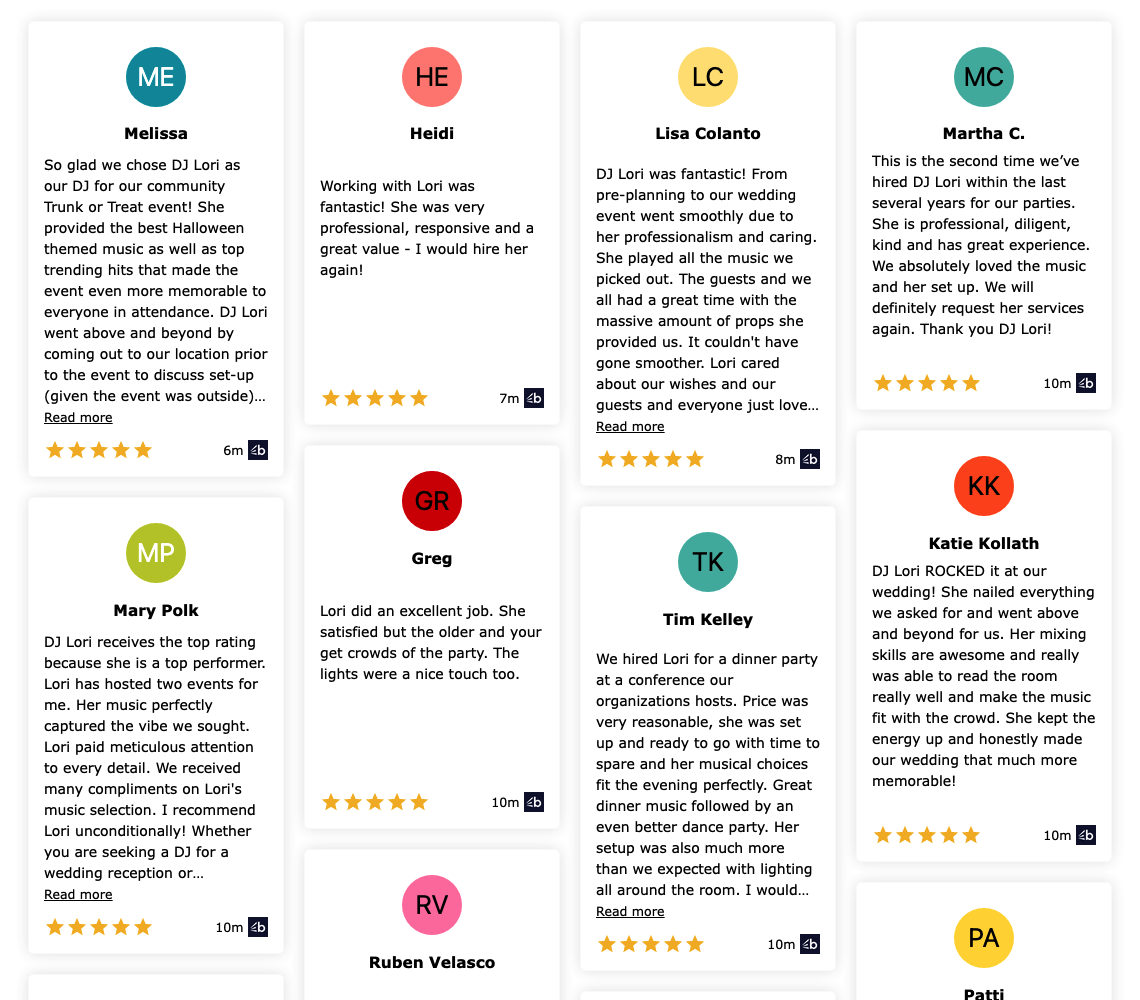Screen dimensions: 1140x1000
Task: Click the Bark icon on Greg's review
Action: (x=534, y=802)
